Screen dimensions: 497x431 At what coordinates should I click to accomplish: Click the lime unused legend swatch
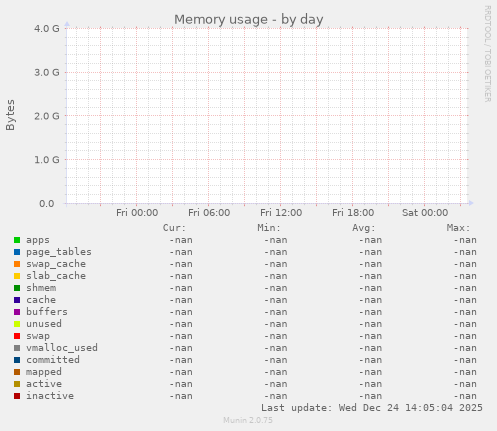tap(17, 324)
